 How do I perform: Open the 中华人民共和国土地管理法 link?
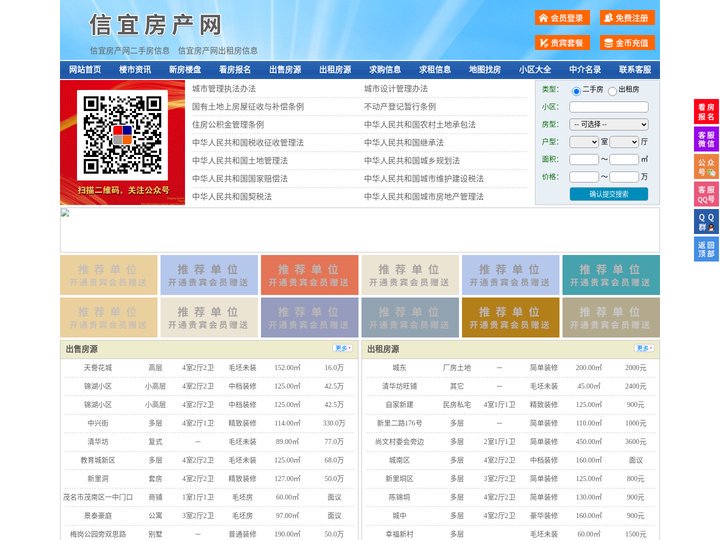240,160
